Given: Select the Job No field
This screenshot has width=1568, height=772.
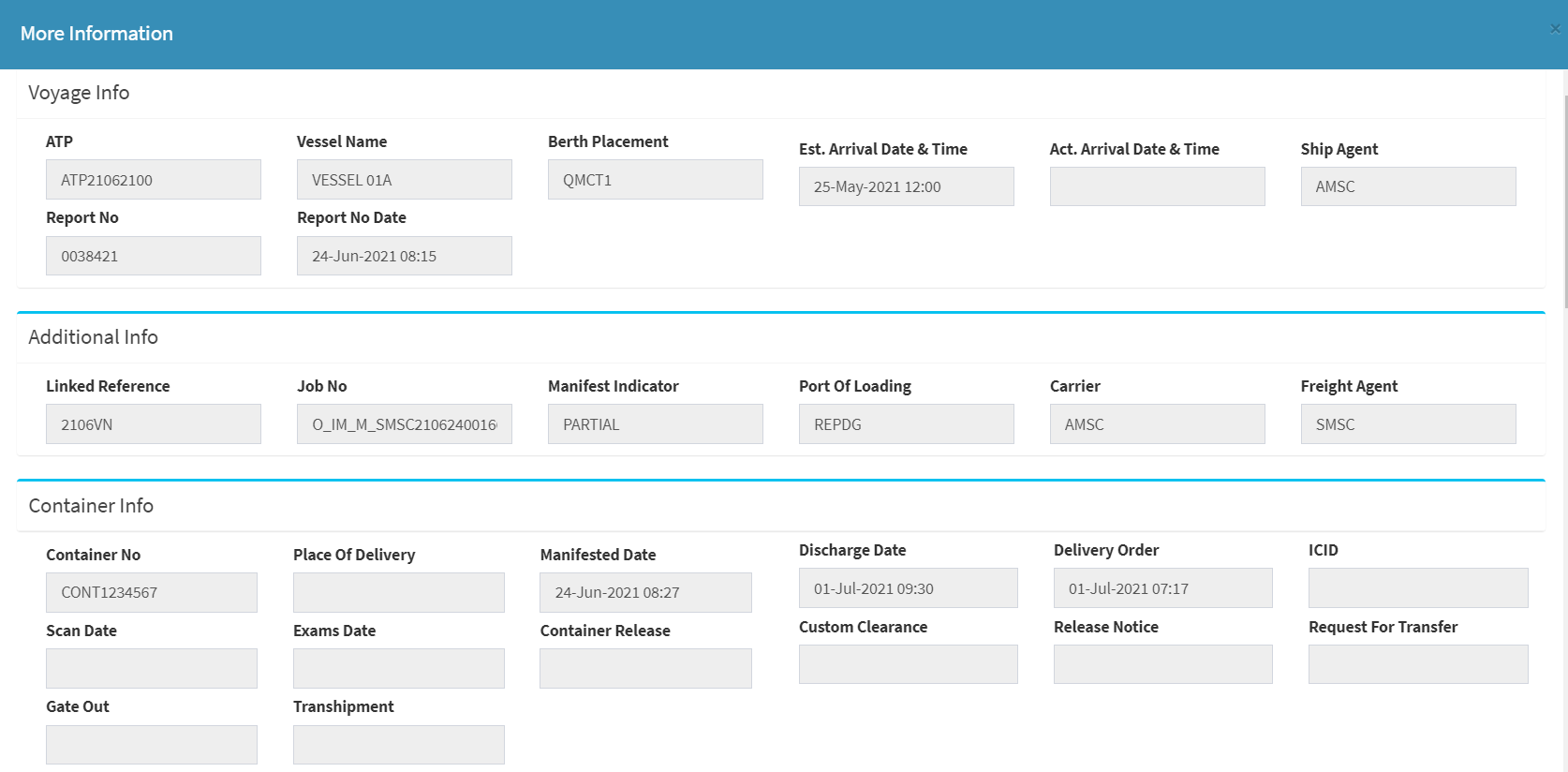Looking at the screenshot, I should [405, 423].
